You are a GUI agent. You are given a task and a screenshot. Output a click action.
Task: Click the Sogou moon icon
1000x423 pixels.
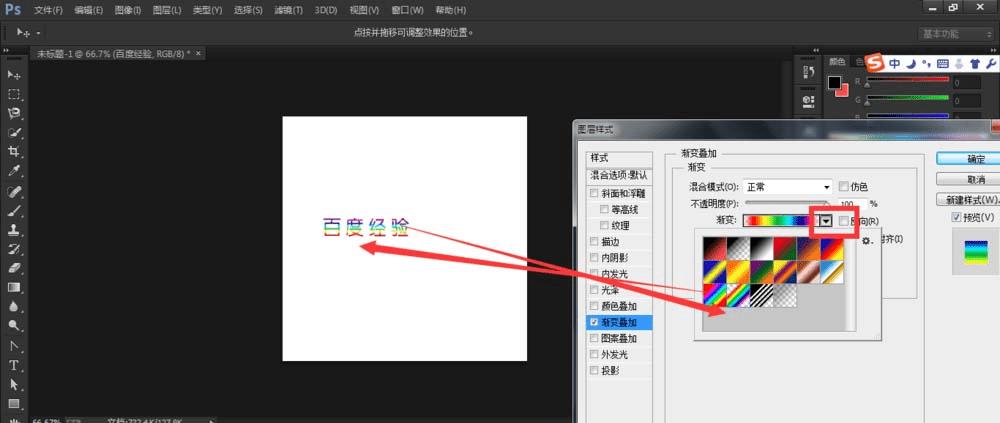pyautogui.click(x=912, y=63)
